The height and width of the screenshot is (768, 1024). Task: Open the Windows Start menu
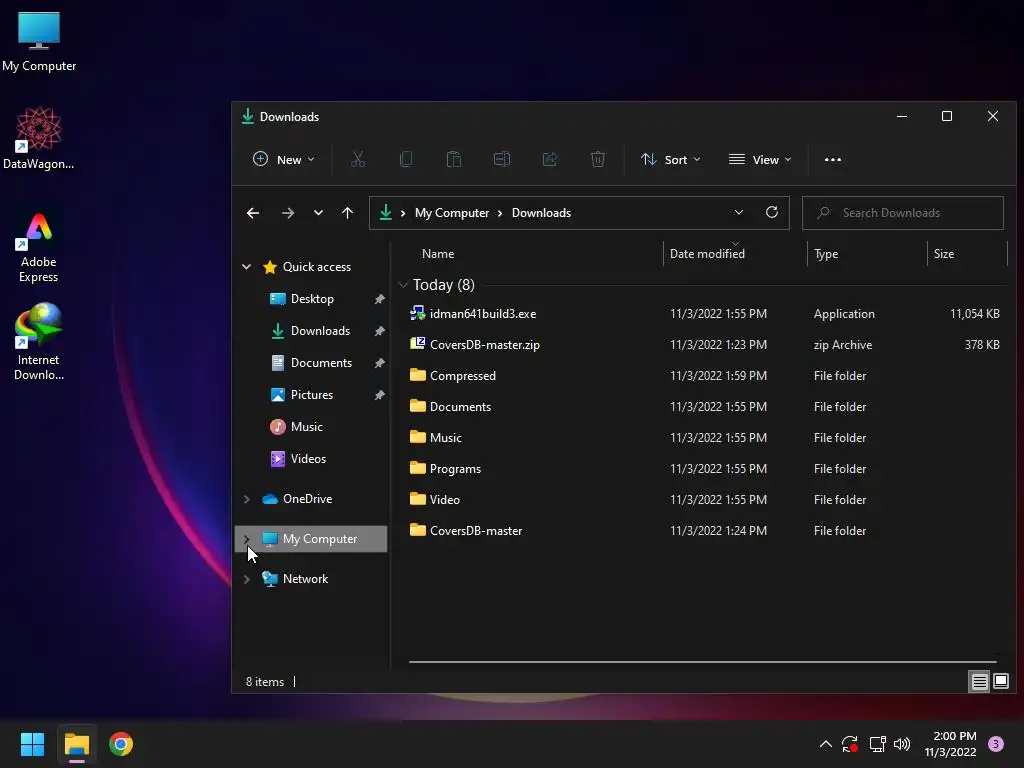[x=32, y=744]
